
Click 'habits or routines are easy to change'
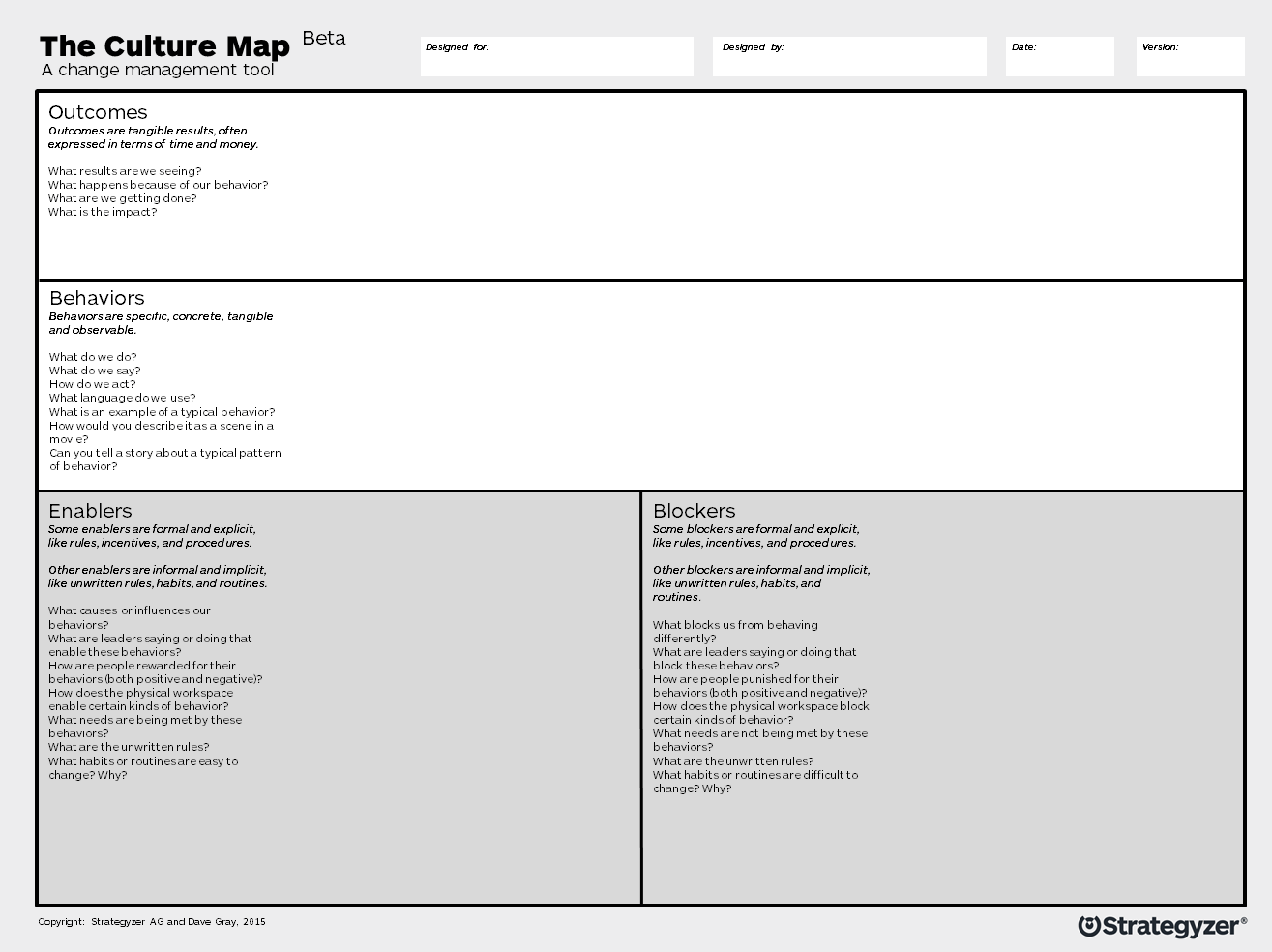click(x=143, y=768)
